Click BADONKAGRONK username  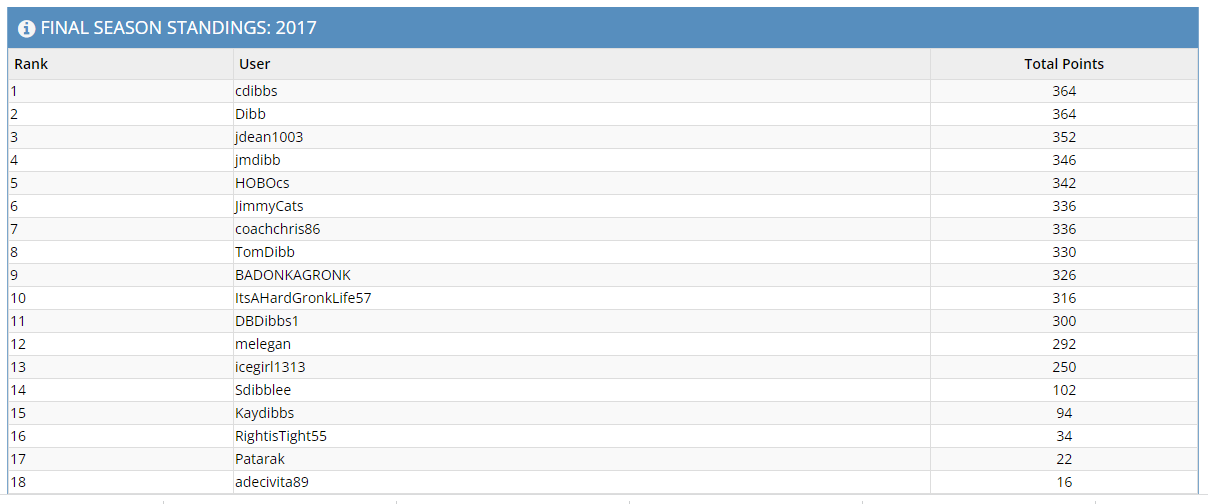click(292, 275)
